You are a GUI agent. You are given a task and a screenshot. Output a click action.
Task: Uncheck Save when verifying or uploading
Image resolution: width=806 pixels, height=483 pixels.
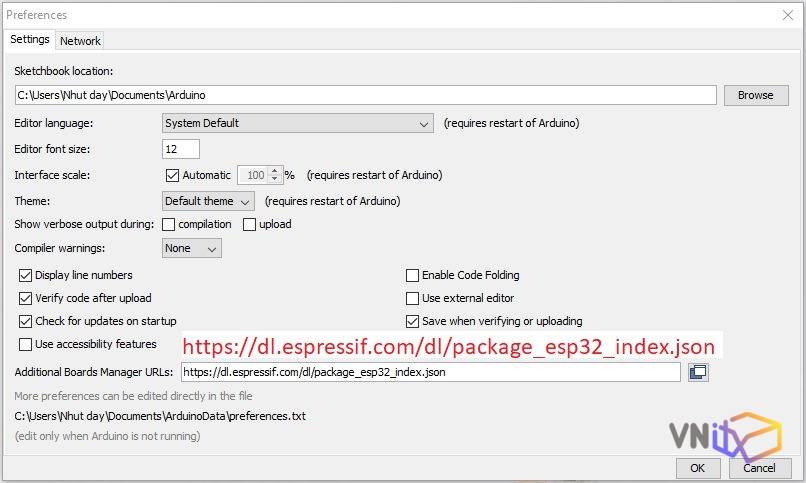click(412, 321)
